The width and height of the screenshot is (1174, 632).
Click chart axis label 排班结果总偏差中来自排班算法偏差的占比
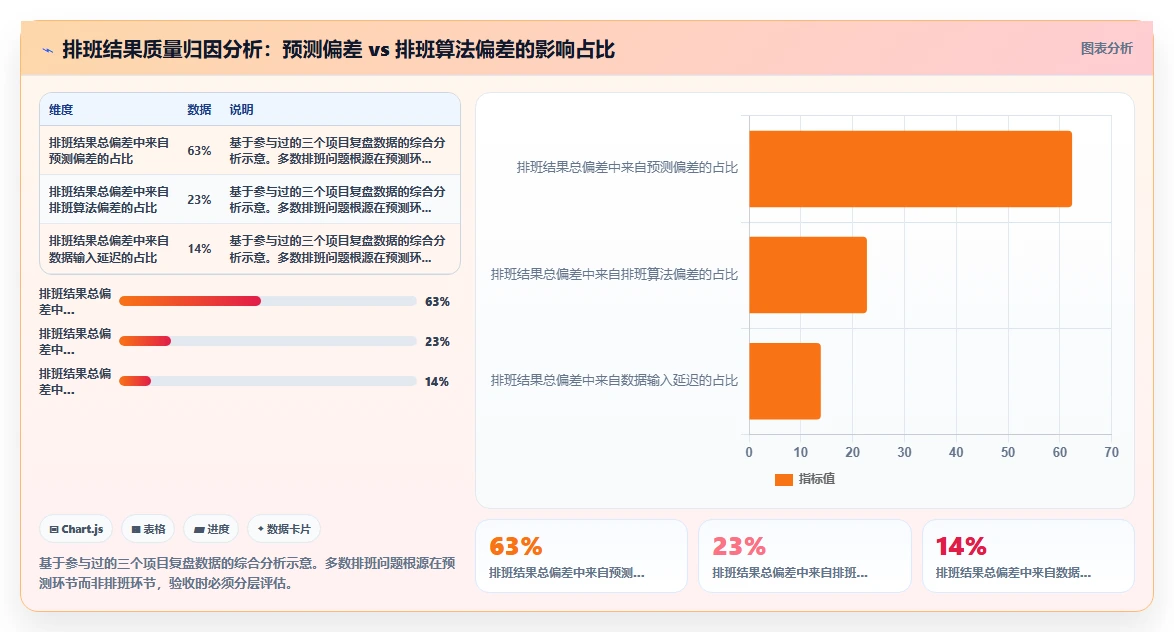pyautogui.click(x=614, y=275)
